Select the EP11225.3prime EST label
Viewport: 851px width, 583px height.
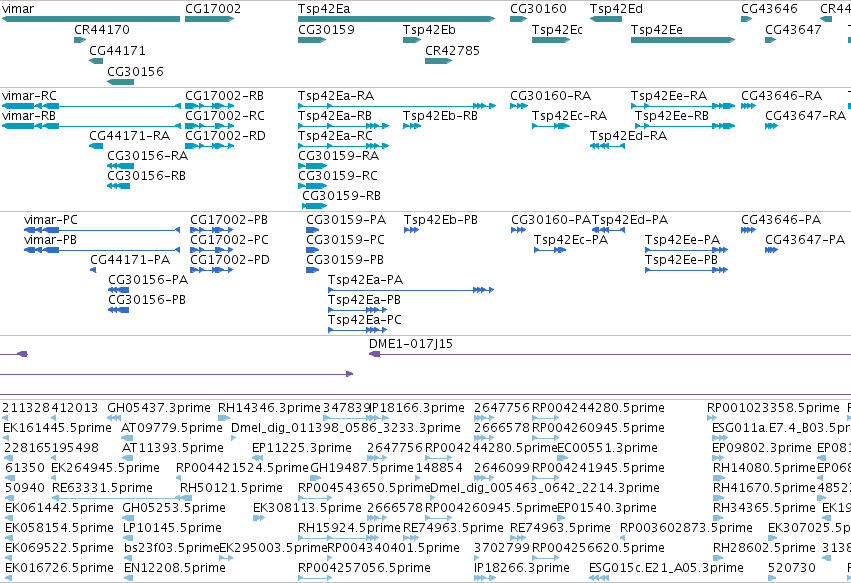[302, 448]
